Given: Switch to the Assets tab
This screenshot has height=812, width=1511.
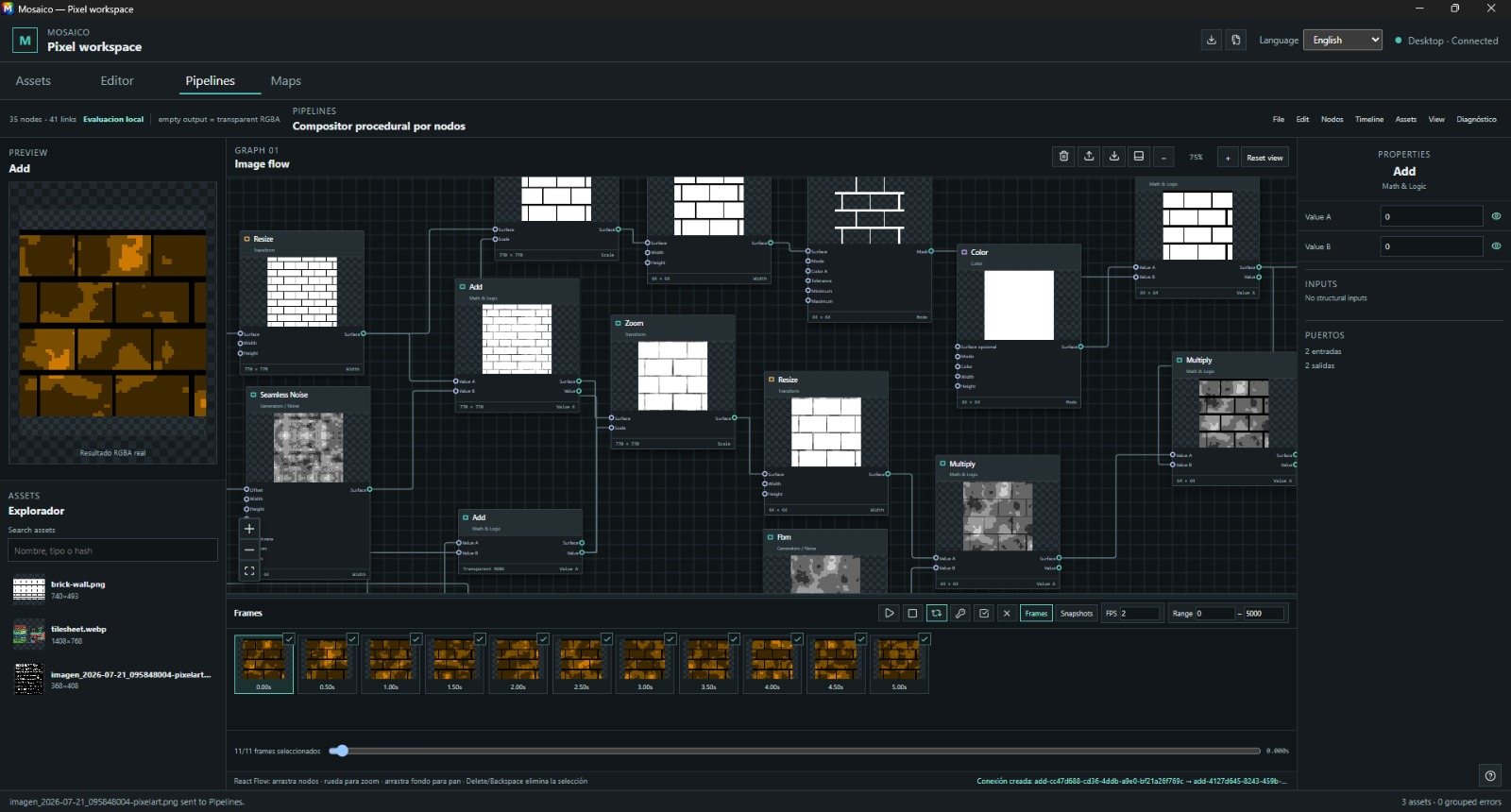Looking at the screenshot, I should 33,81.
